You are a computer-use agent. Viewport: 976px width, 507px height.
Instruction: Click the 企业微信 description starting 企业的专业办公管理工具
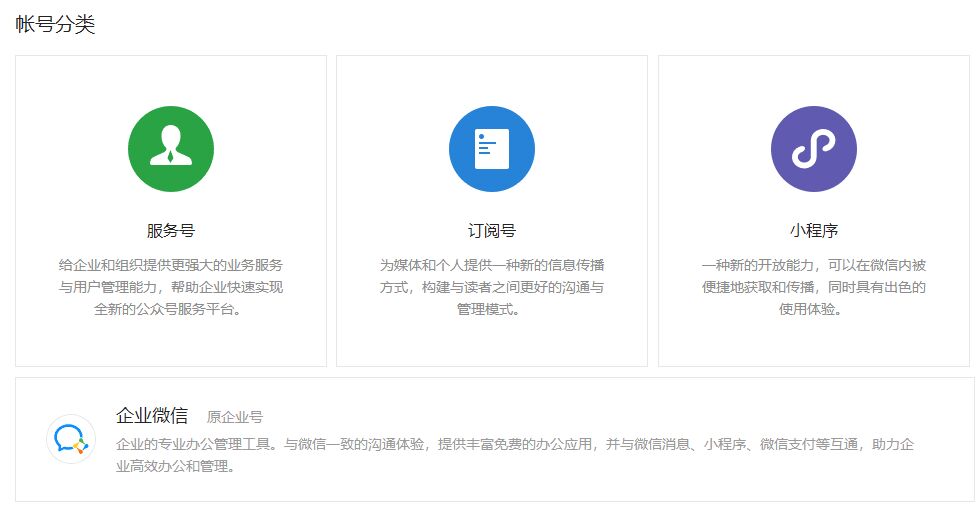[x=515, y=455]
